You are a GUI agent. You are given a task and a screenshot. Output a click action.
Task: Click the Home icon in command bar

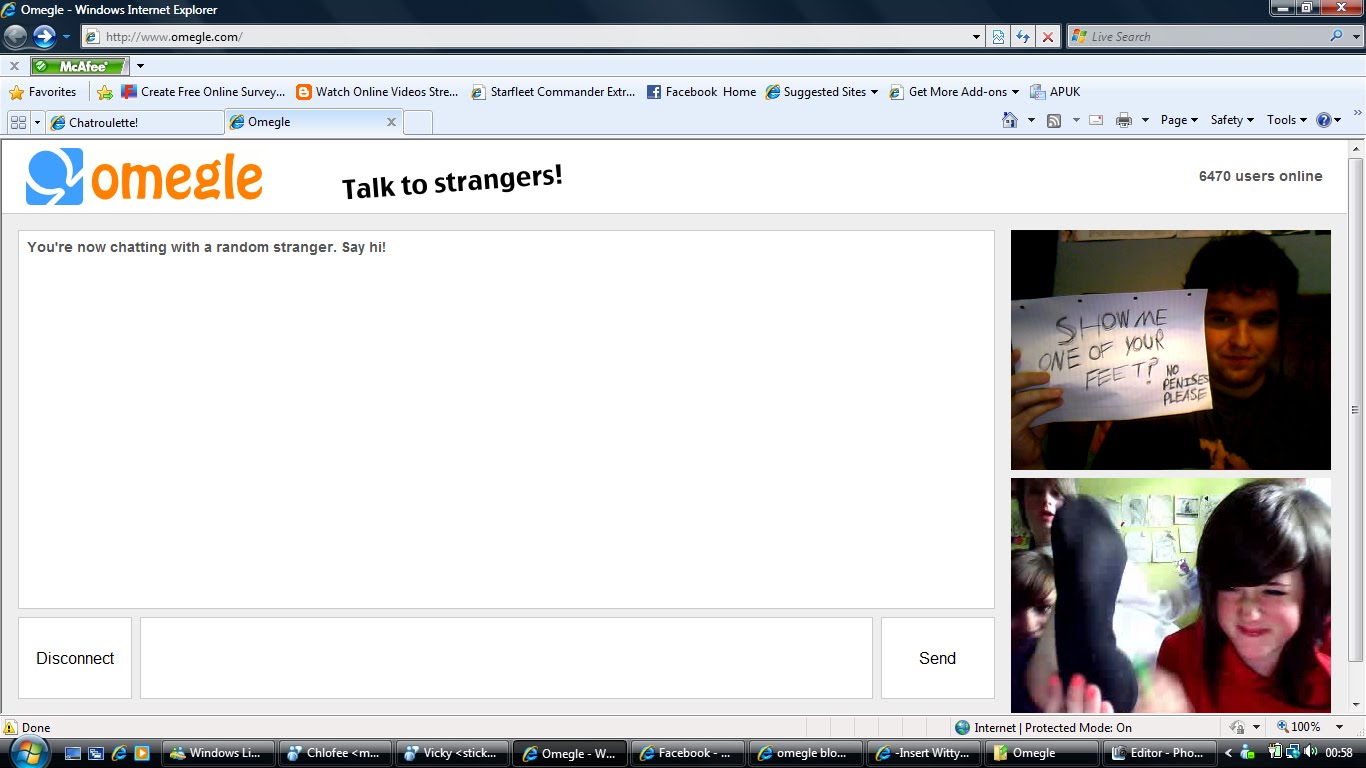(1010, 120)
